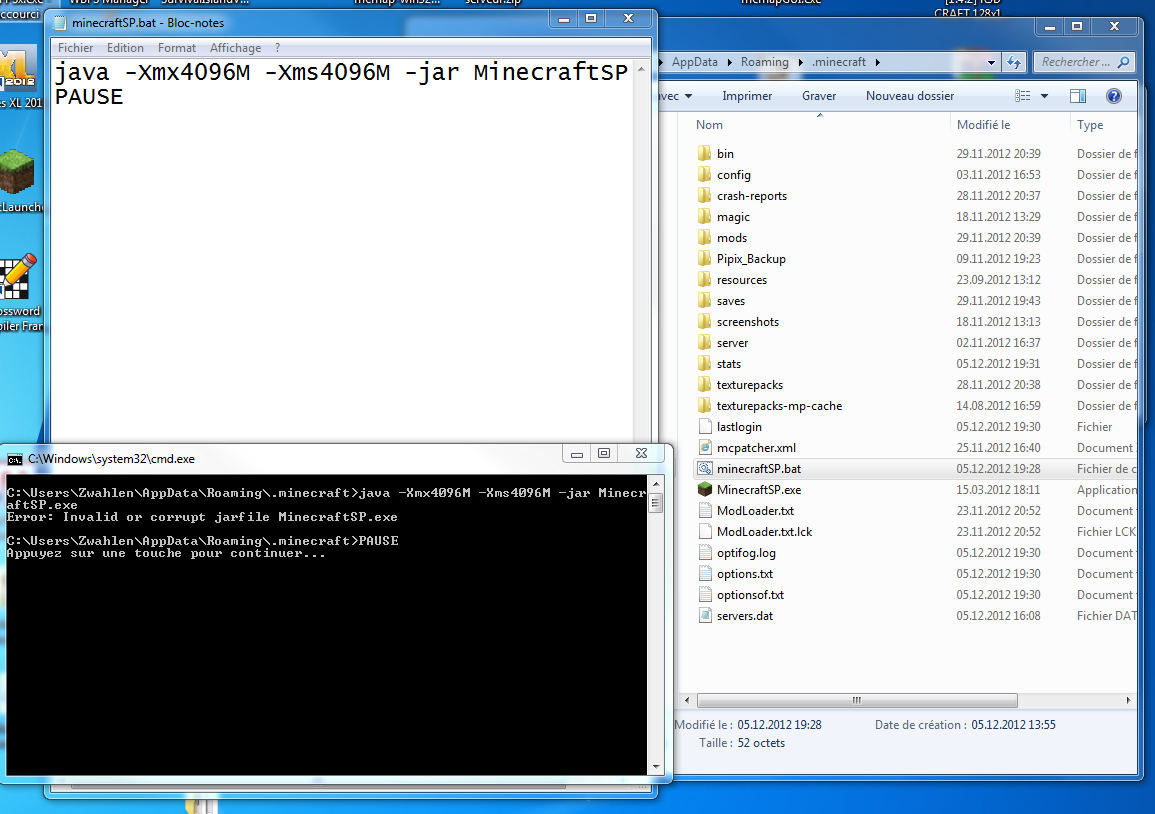Click in the Bloc-notes text area PAUSE line
This screenshot has width=1155, height=814.
(89, 97)
